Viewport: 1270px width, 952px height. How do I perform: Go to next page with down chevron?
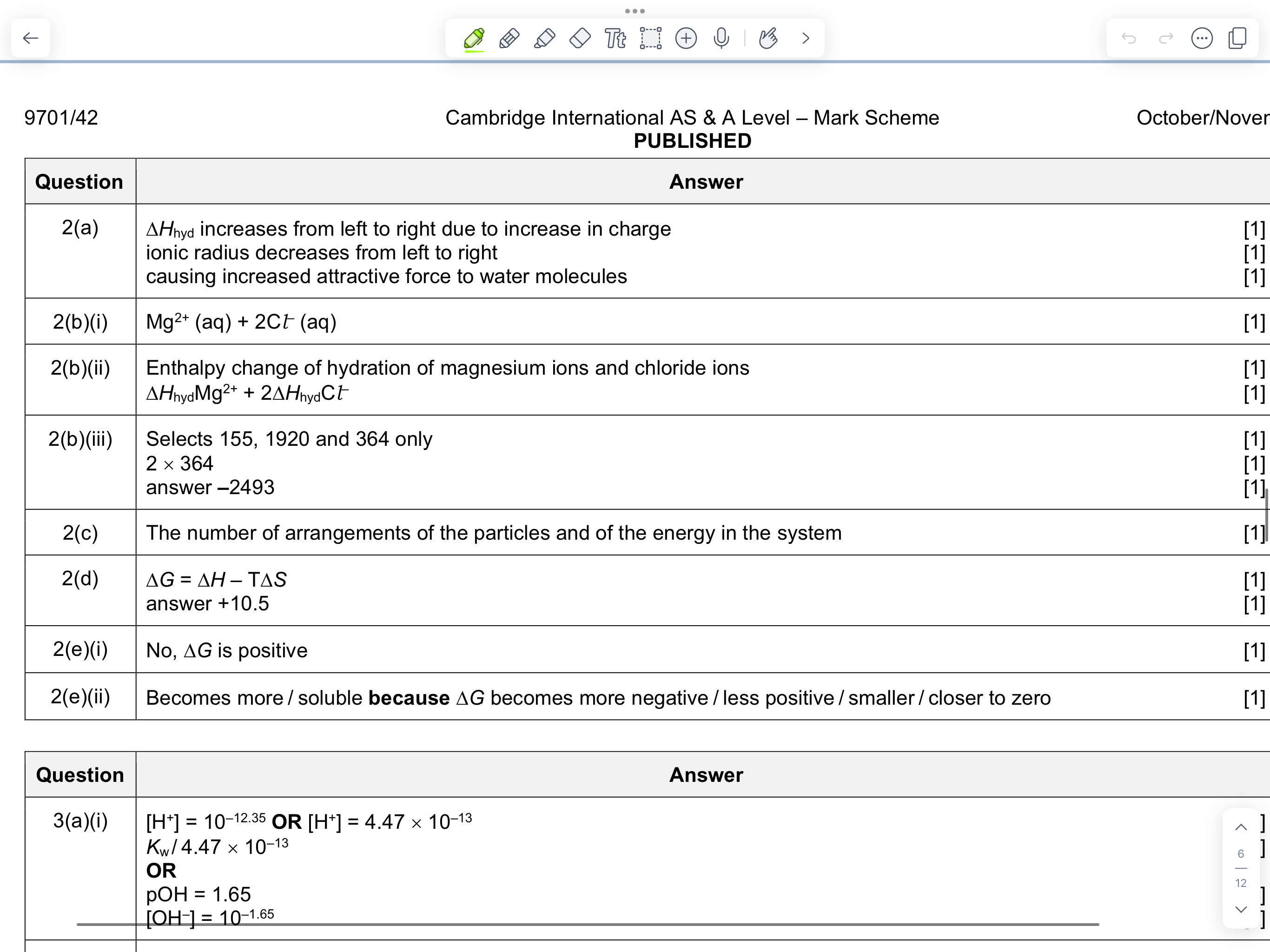1241,910
